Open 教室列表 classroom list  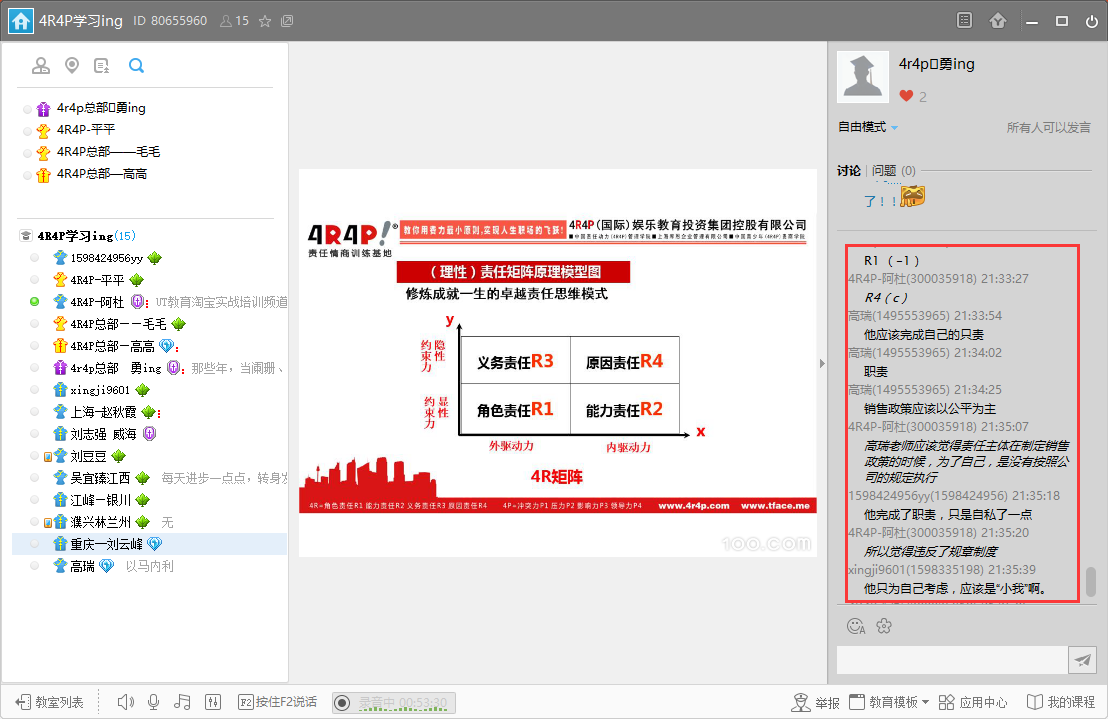click(49, 702)
